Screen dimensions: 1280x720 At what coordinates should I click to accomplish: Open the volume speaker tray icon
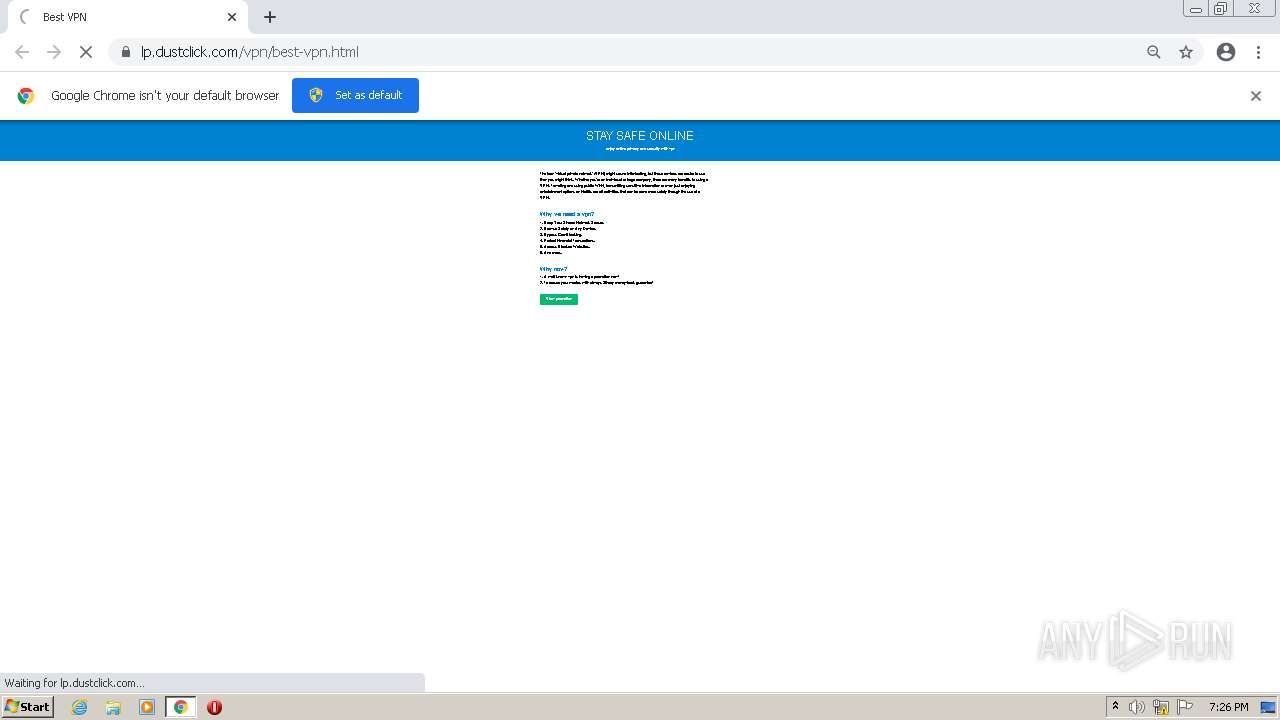[1137, 707]
